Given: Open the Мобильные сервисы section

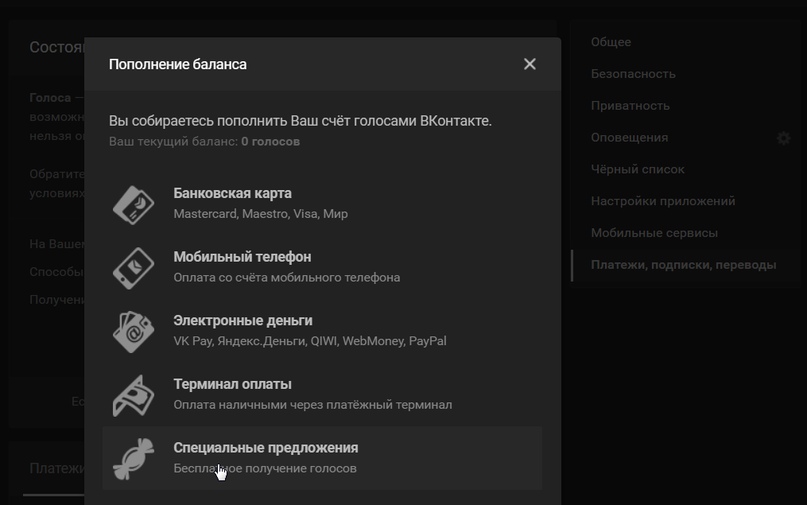Looking at the screenshot, I should pos(654,233).
